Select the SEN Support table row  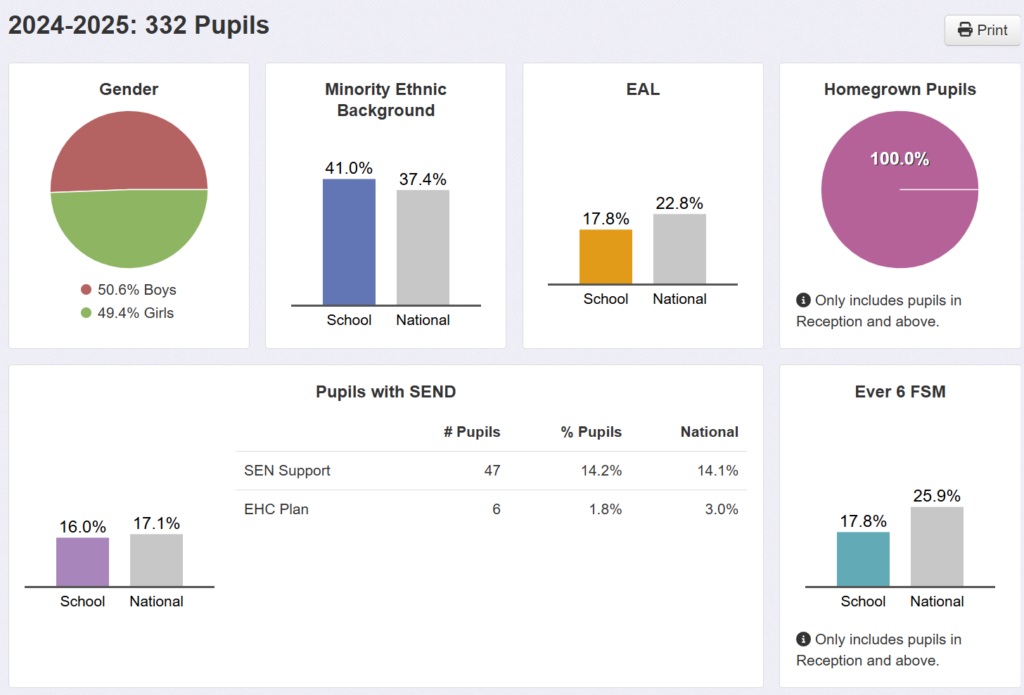[491, 470]
